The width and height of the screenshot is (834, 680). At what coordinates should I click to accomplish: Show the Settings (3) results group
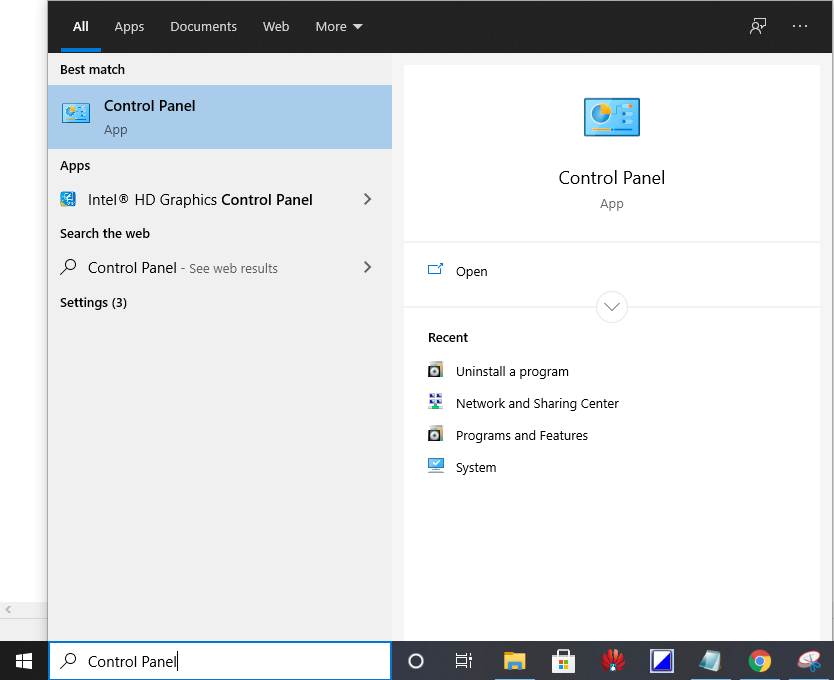(93, 303)
